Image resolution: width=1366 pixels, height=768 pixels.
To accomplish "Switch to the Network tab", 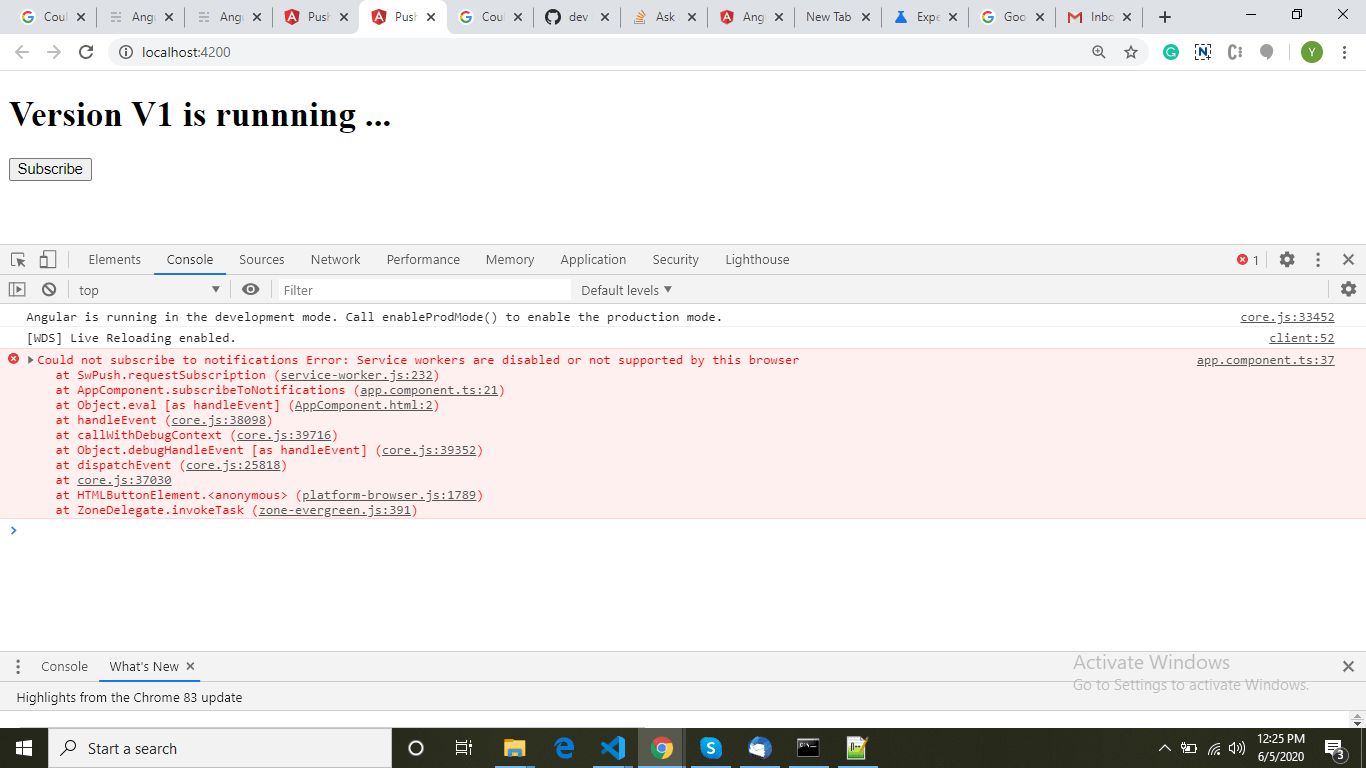I will (335, 259).
